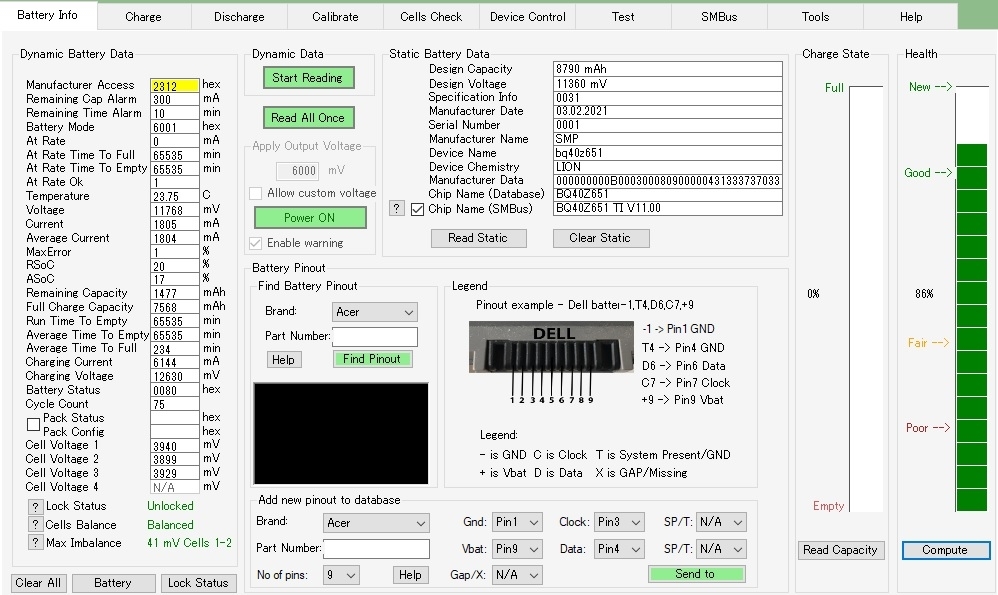
Task: Click the help icon beside Lock Status
Action: click(35, 507)
